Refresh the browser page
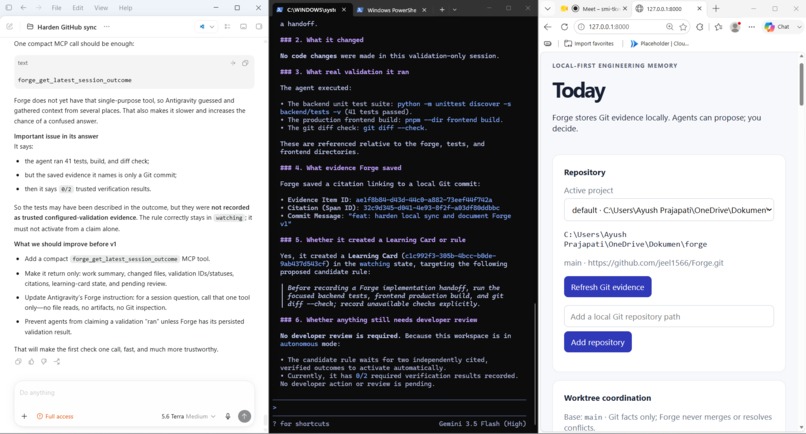 pyautogui.click(x=564, y=27)
